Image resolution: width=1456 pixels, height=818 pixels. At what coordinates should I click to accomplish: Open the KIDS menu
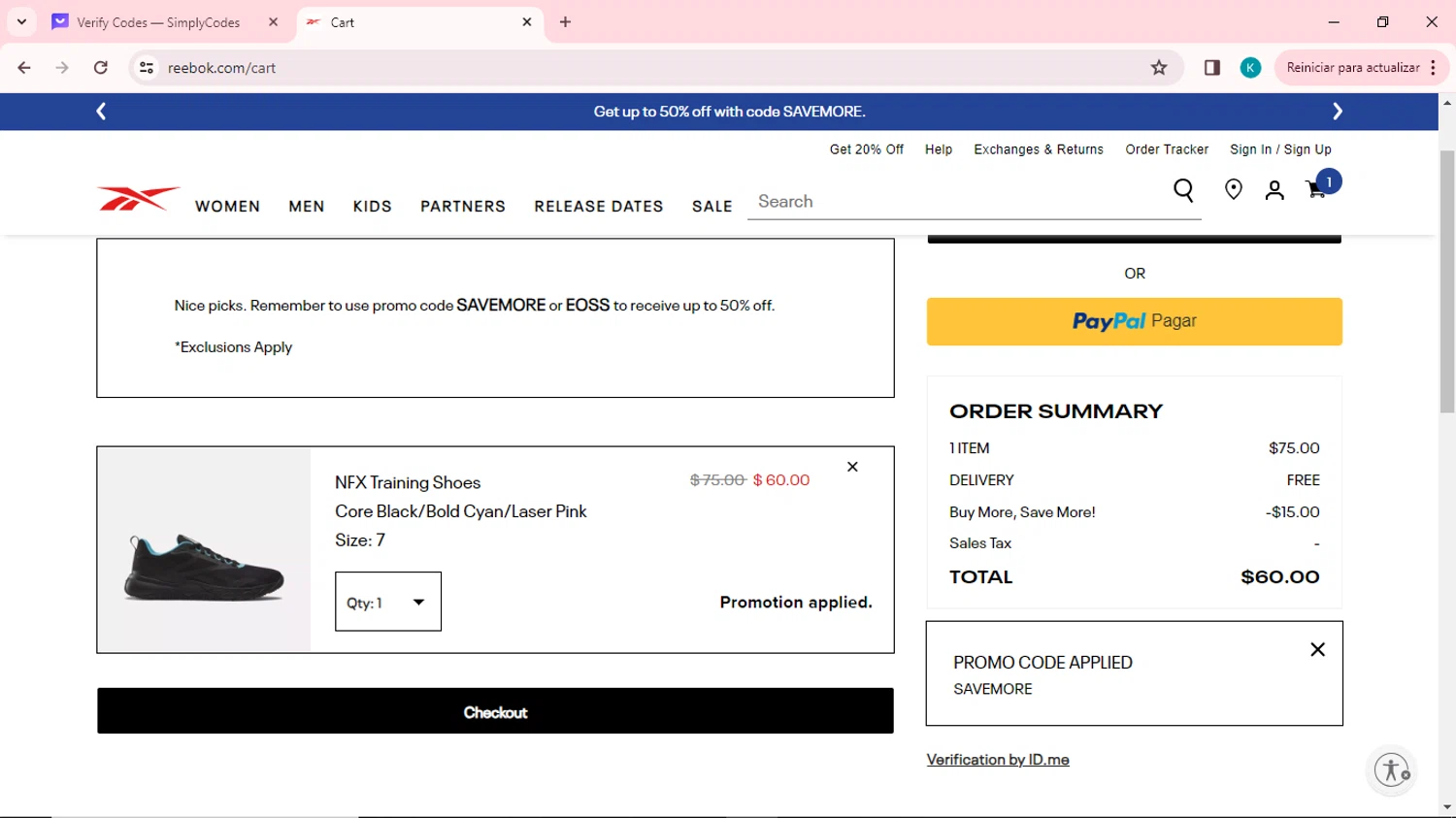point(373,207)
